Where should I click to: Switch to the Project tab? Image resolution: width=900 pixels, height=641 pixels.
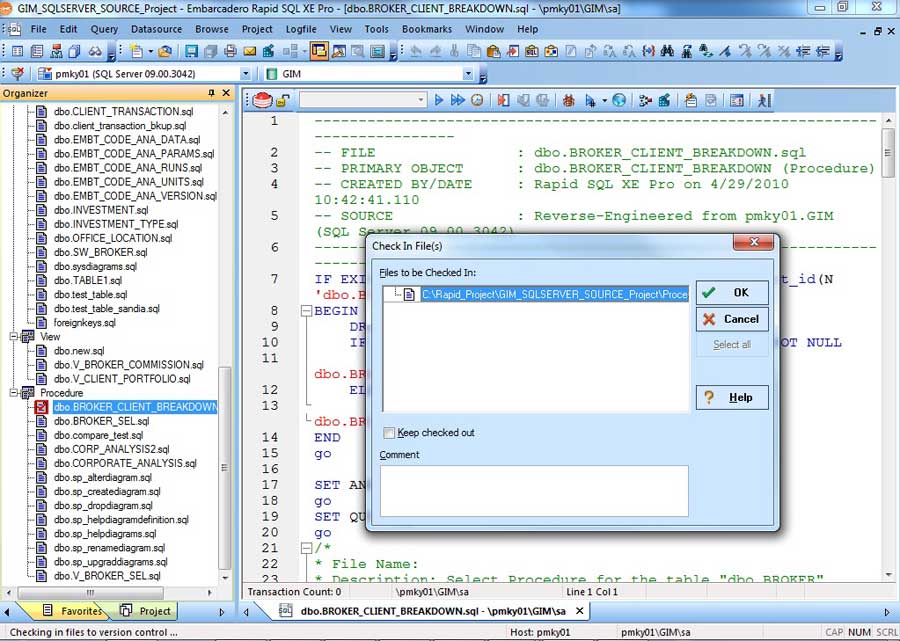point(146,611)
